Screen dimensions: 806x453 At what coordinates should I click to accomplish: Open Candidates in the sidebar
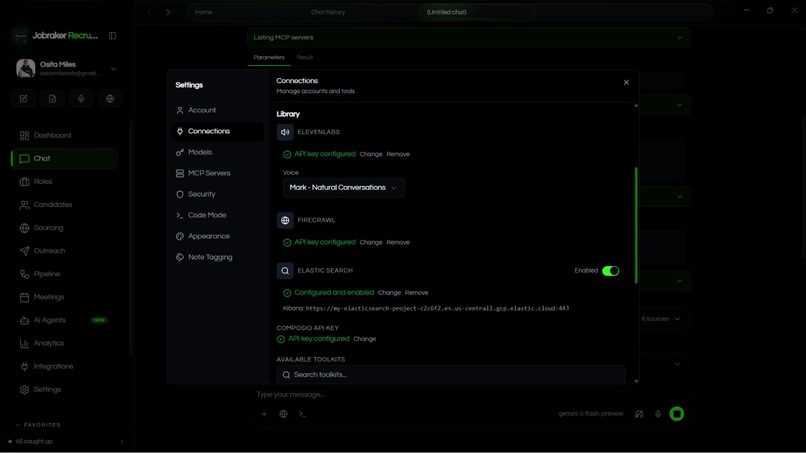[x=64, y=205]
